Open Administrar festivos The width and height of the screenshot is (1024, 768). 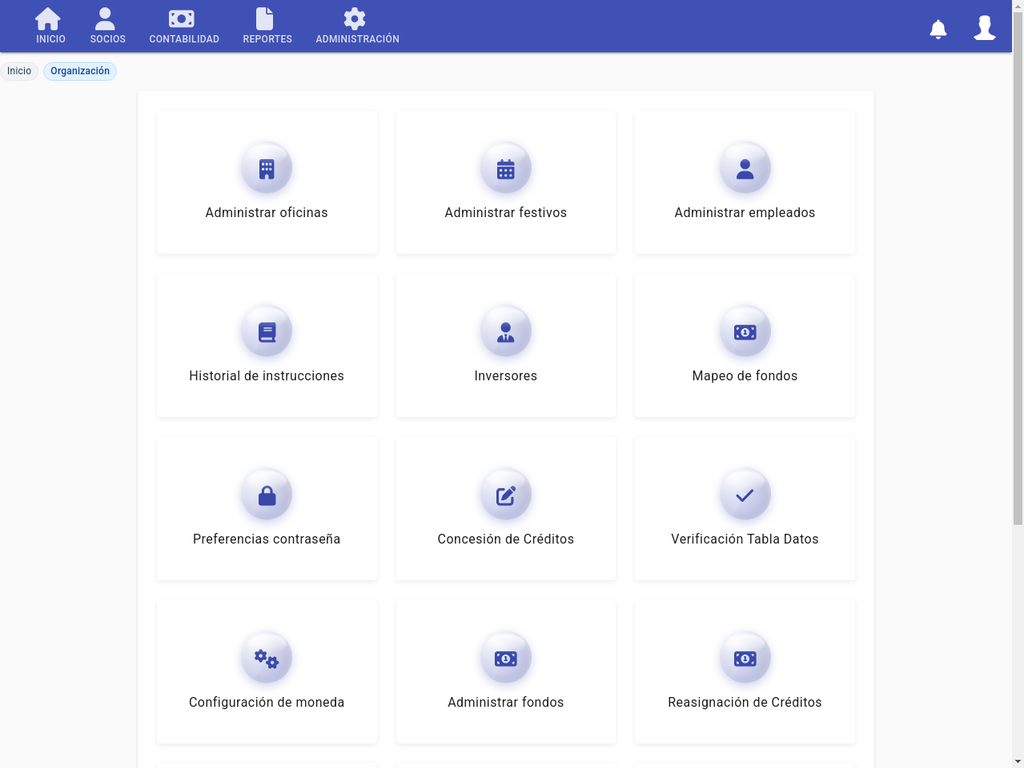[505, 182]
